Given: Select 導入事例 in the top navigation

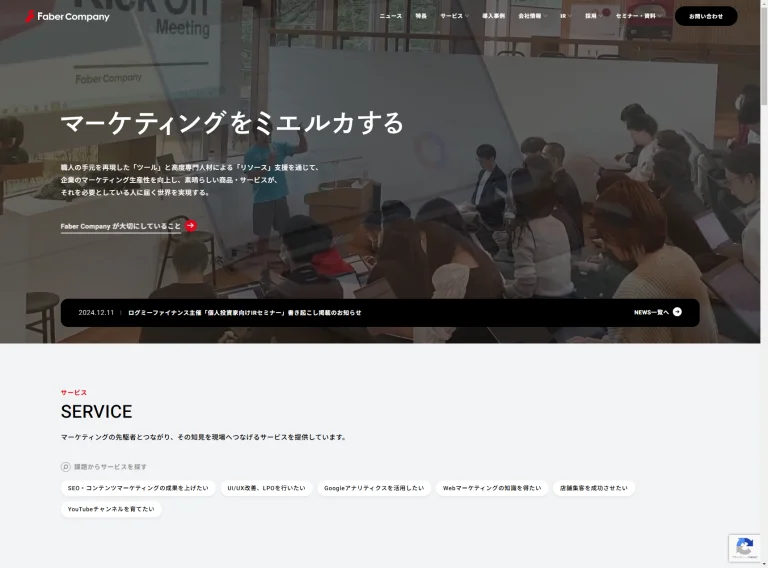Looking at the screenshot, I should click(493, 16).
